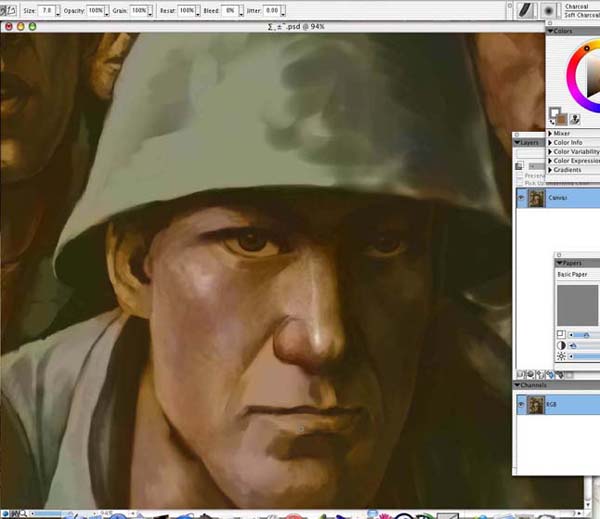The image size is (600, 519).
Task: Select the white main color swatch
Action: tap(554, 113)
